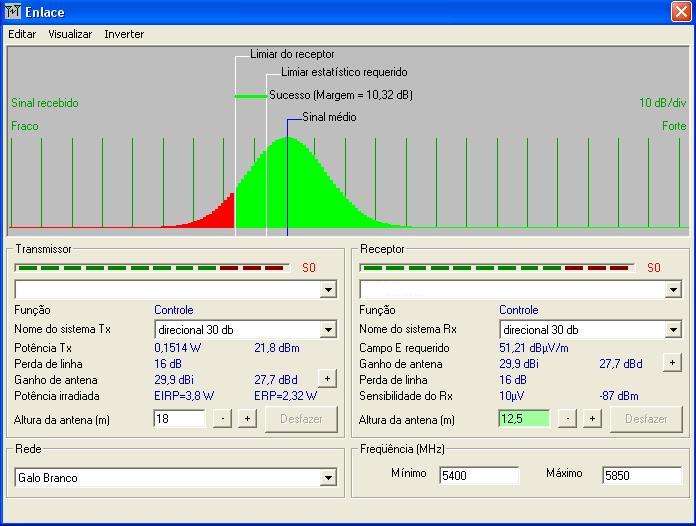Viewport: 696px width, 526px height.
Task: Click the 'Limiar do receptor' label
Action: tap(292, 54)
